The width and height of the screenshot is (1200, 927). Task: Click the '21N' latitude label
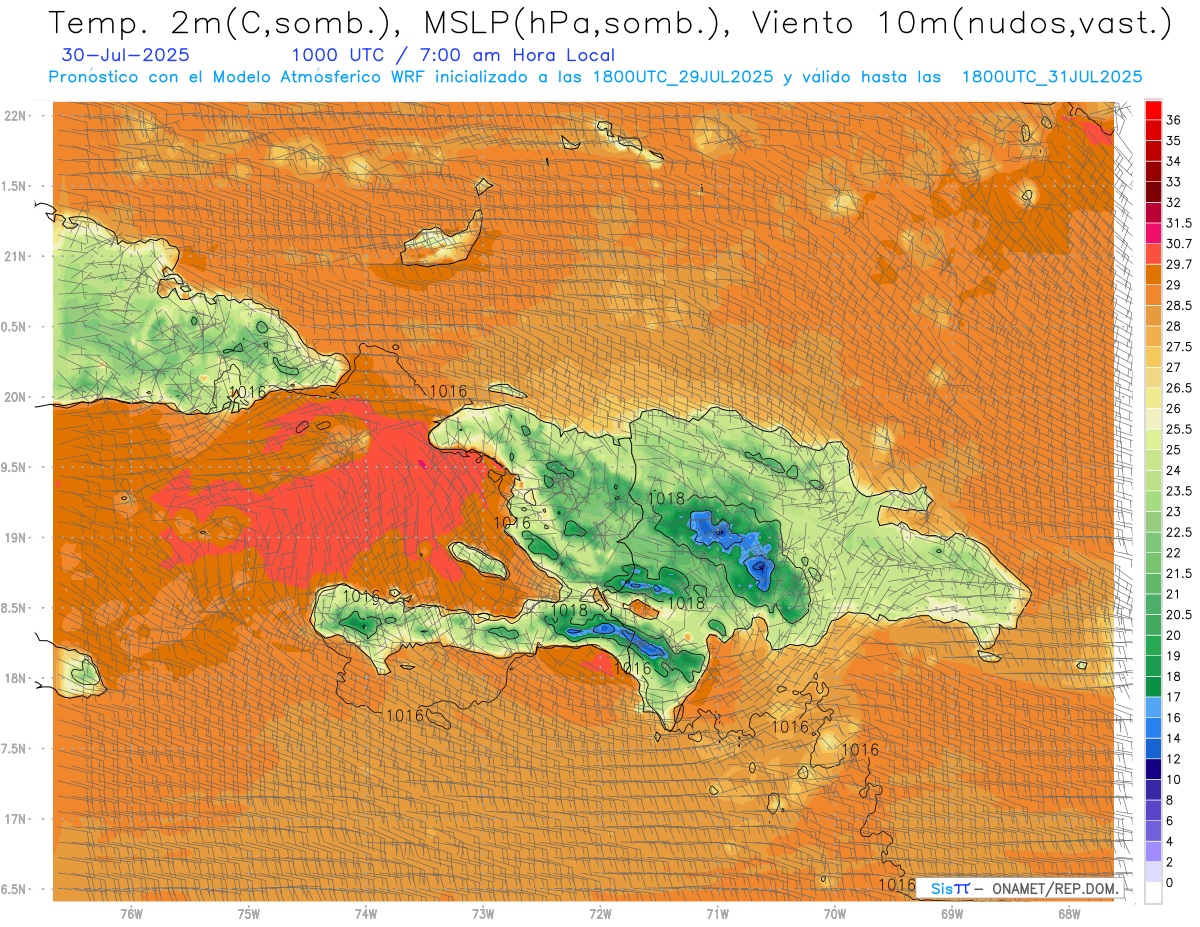(16, 256)
